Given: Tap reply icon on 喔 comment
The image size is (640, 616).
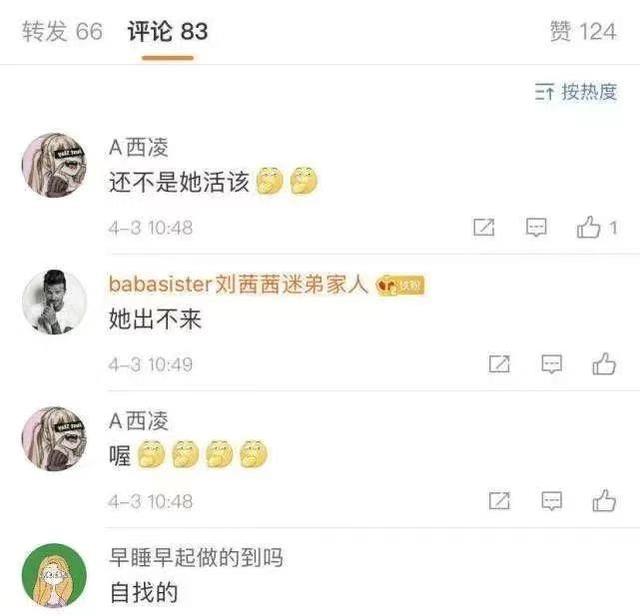Looking at the screenshot, I should tap(552, 501).
